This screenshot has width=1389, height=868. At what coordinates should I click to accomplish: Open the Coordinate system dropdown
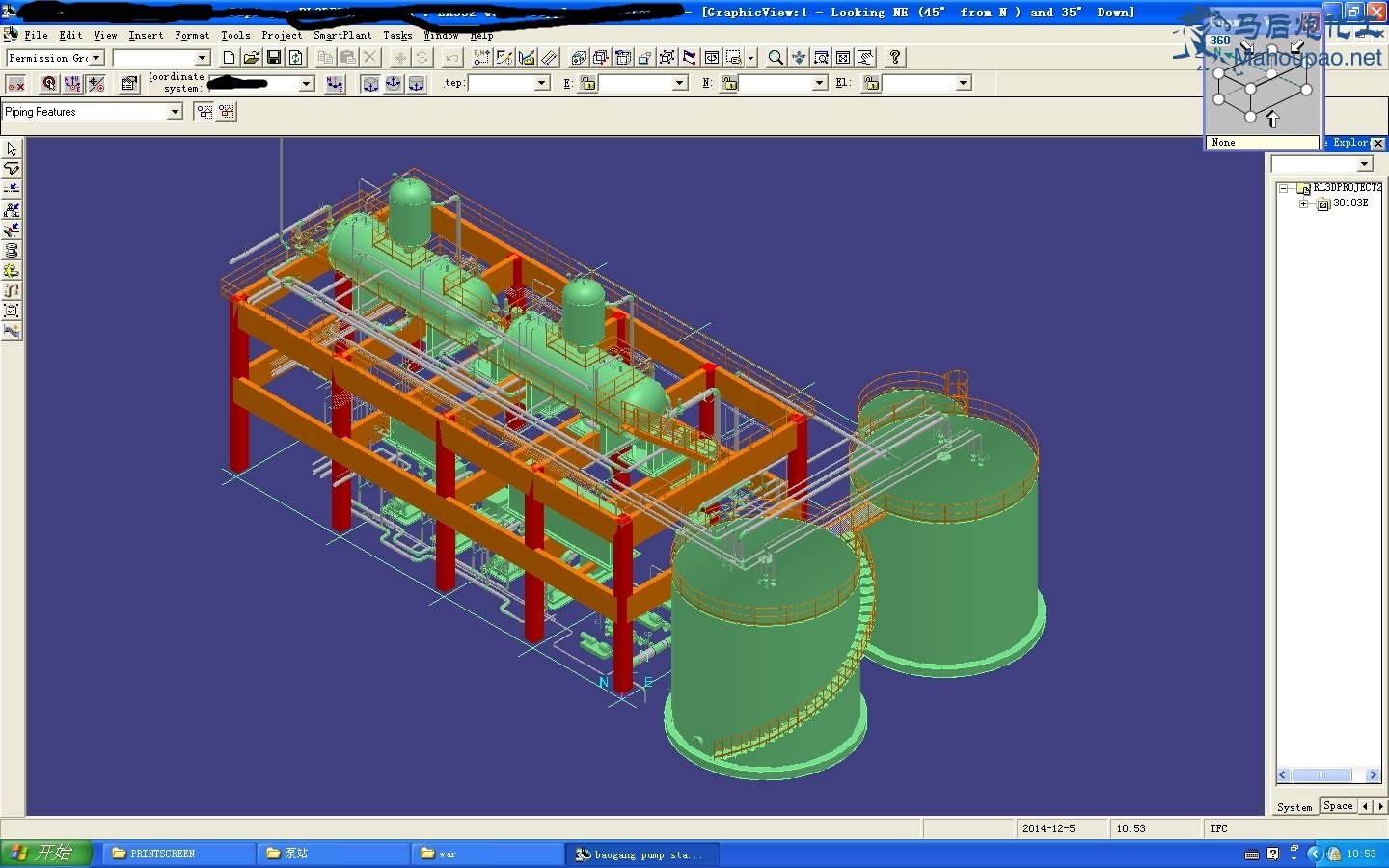[x=307, y=84]
